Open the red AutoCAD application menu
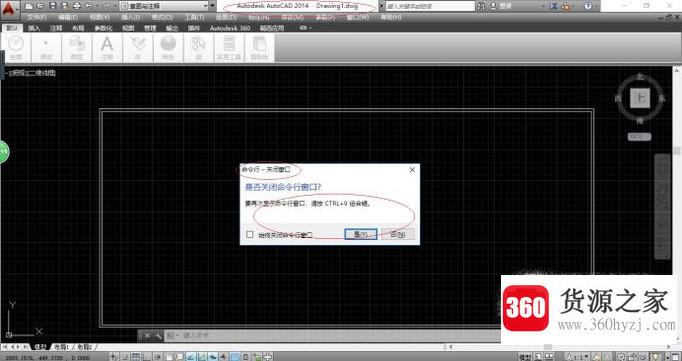This screenshot has width=682, height=361. coord(9,7)
